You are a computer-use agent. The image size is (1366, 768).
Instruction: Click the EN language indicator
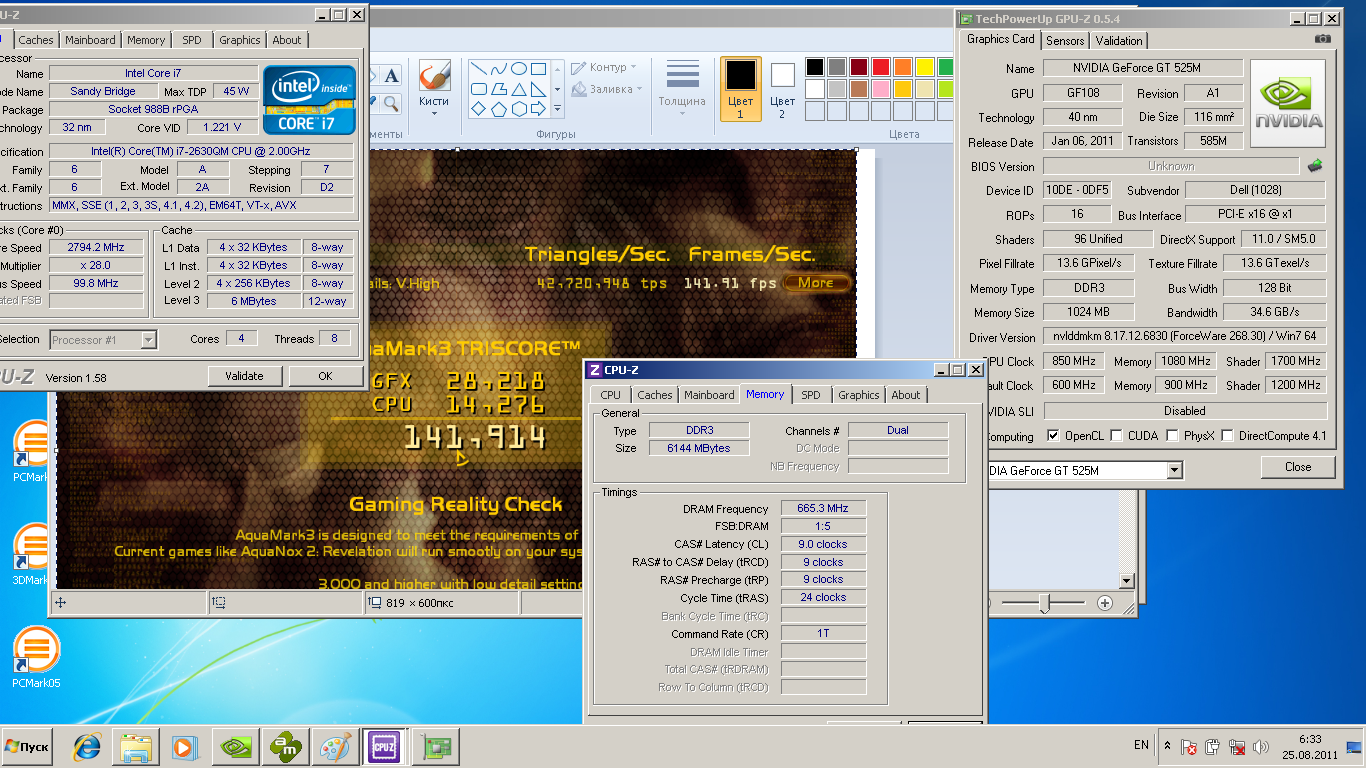pyautogui.click(x=1141, y=745)
